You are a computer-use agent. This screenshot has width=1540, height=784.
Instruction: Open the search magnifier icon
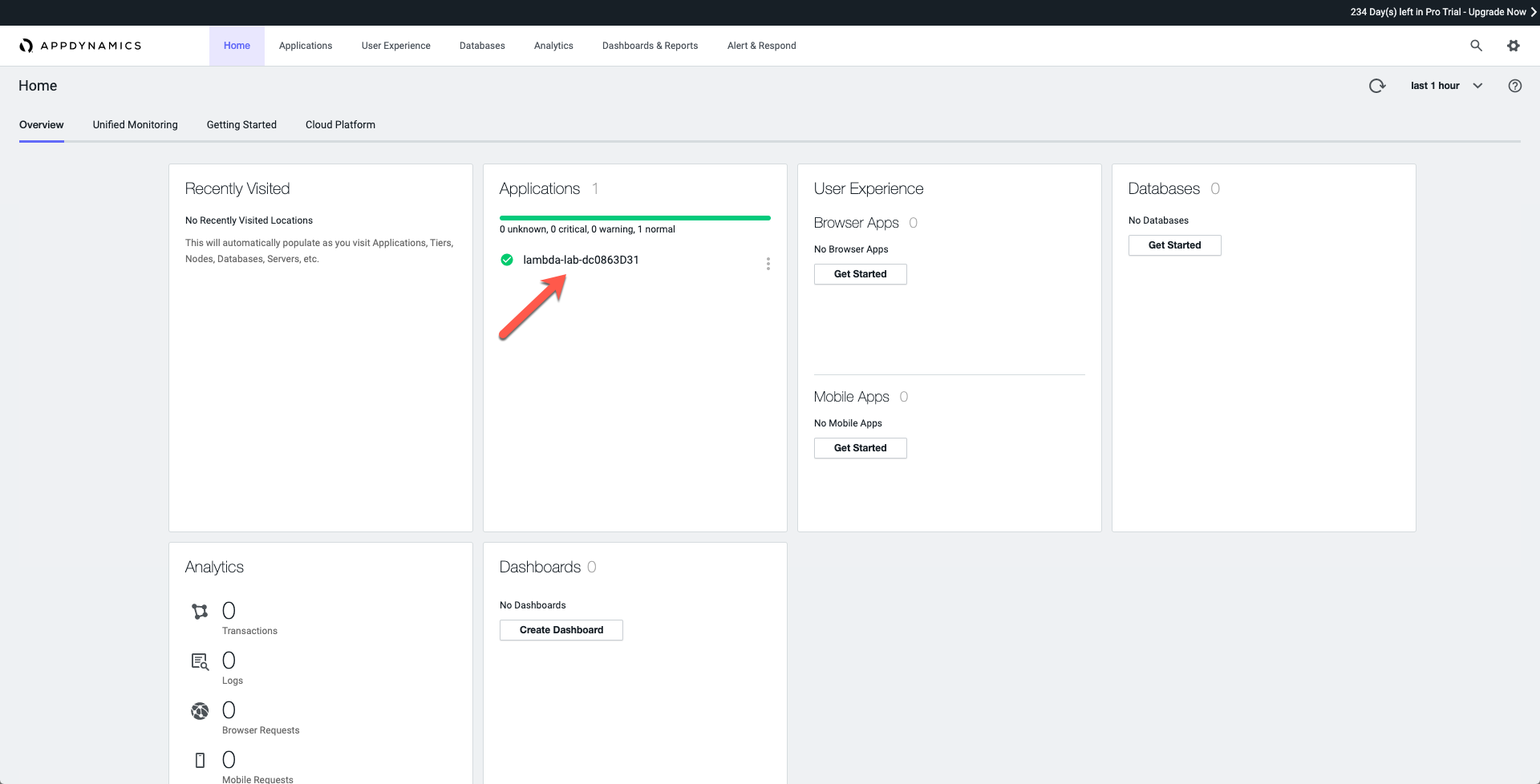[1476, 46]
